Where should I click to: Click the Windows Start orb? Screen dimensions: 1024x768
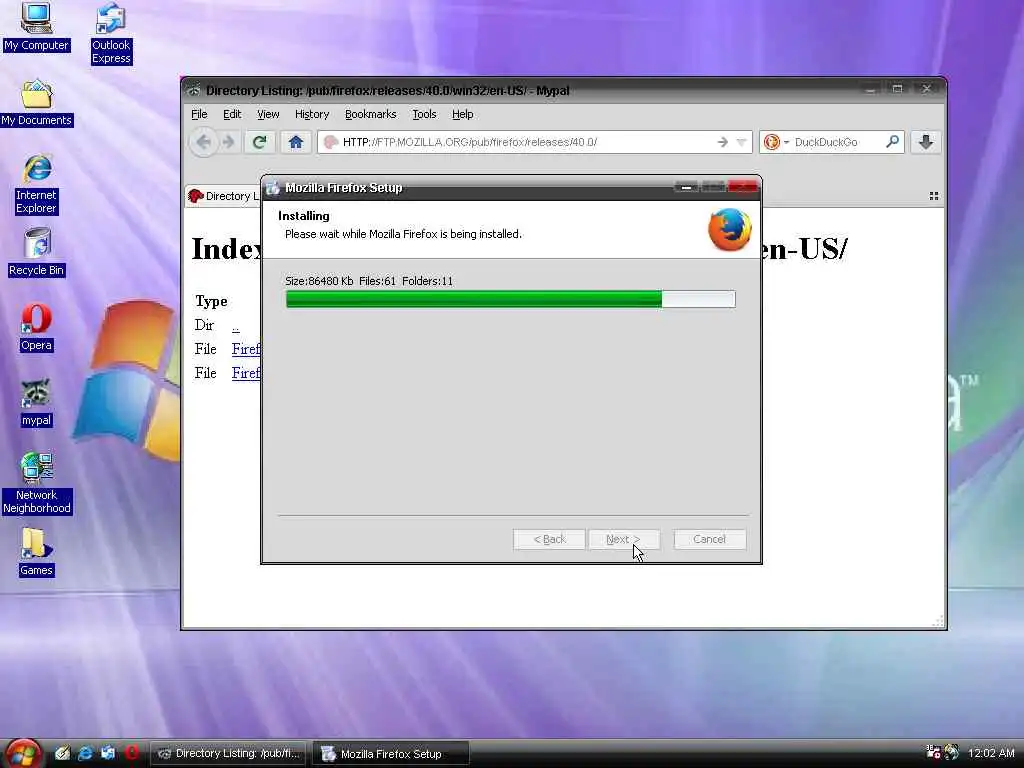click(22, 754)
